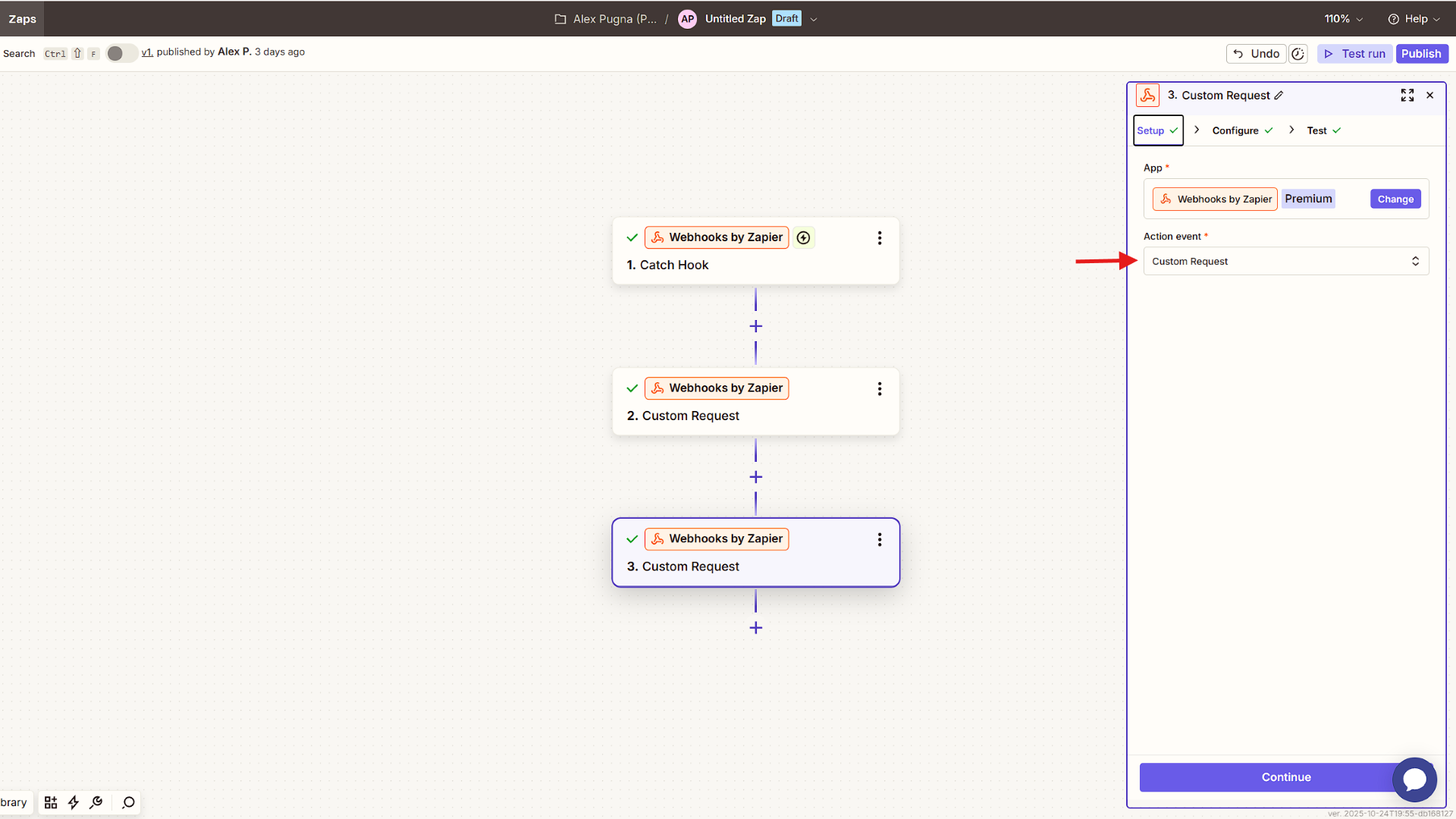Switch to the Configure tab

pos(1235,130)
